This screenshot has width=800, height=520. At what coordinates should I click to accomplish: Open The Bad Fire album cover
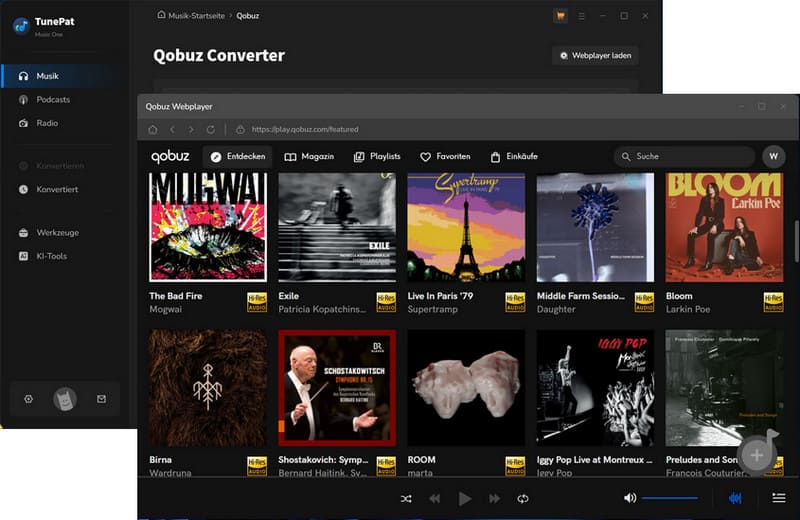coord(208,227)
